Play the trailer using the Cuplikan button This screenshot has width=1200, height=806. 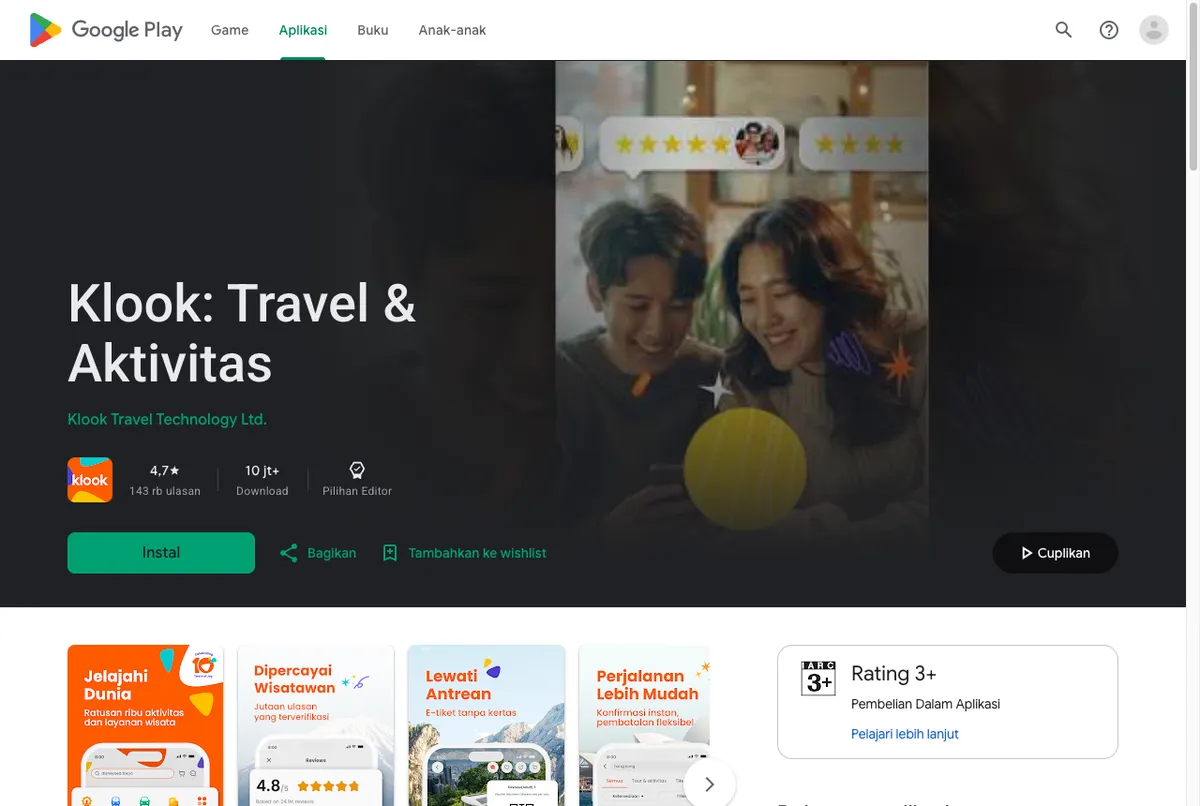1055,553
